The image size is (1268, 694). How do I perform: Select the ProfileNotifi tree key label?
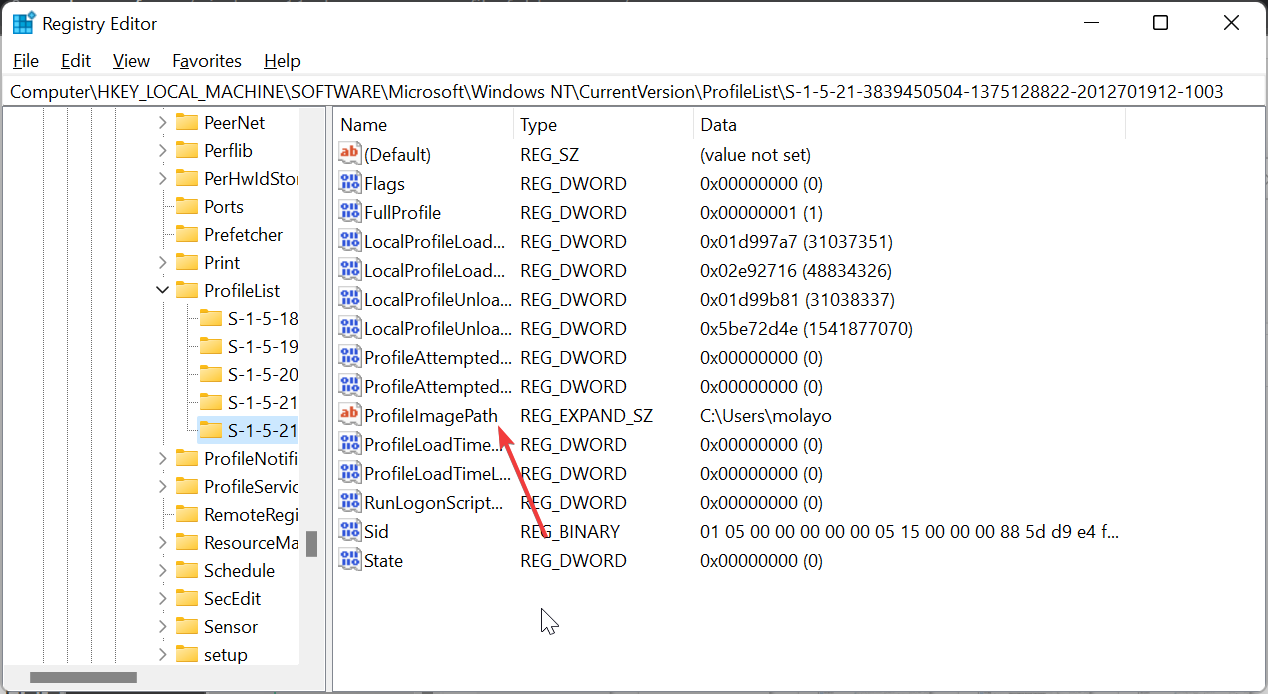pos(251,458)
